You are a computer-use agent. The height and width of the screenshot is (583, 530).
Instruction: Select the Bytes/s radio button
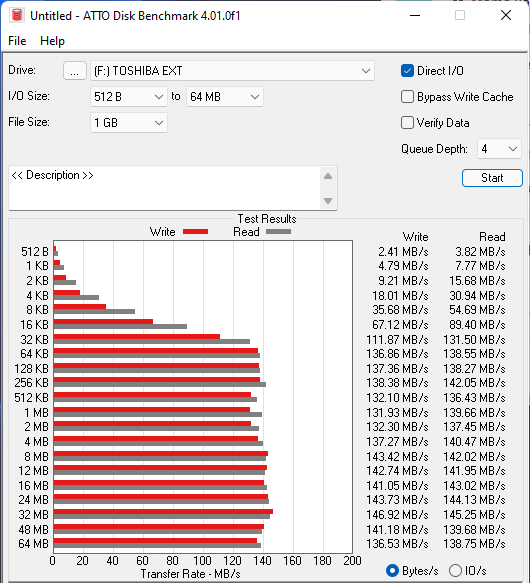tap(392, 570)
